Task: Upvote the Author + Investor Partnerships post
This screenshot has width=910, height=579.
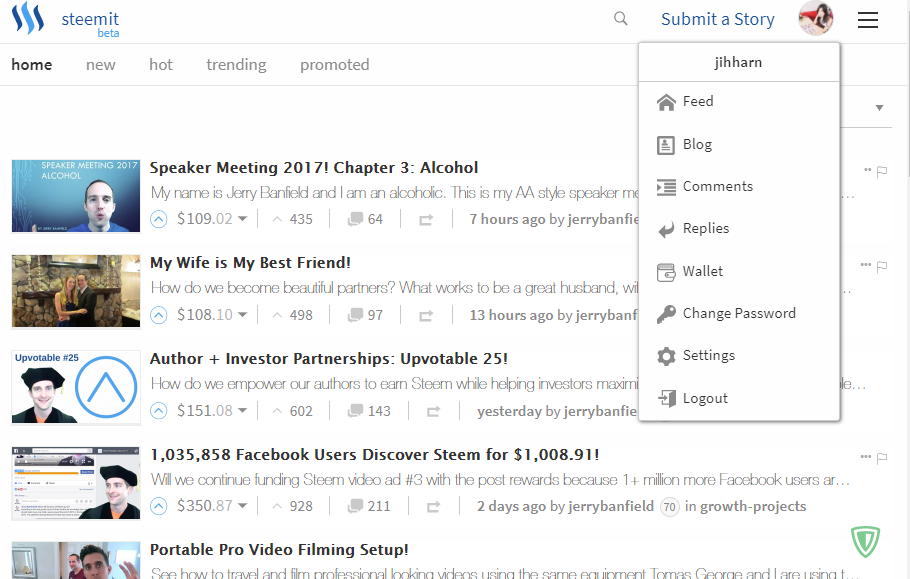Action: click(159, 411)
